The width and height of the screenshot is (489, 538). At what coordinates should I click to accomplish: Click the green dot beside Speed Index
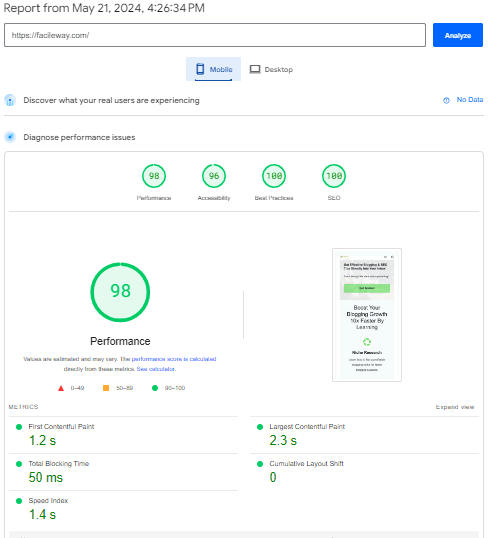click(19, 501)
